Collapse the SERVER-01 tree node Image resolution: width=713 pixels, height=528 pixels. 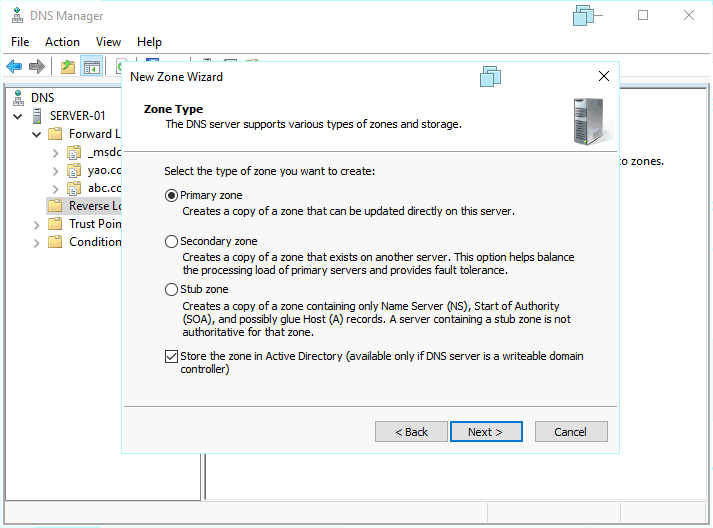click(x=17, y=116)
